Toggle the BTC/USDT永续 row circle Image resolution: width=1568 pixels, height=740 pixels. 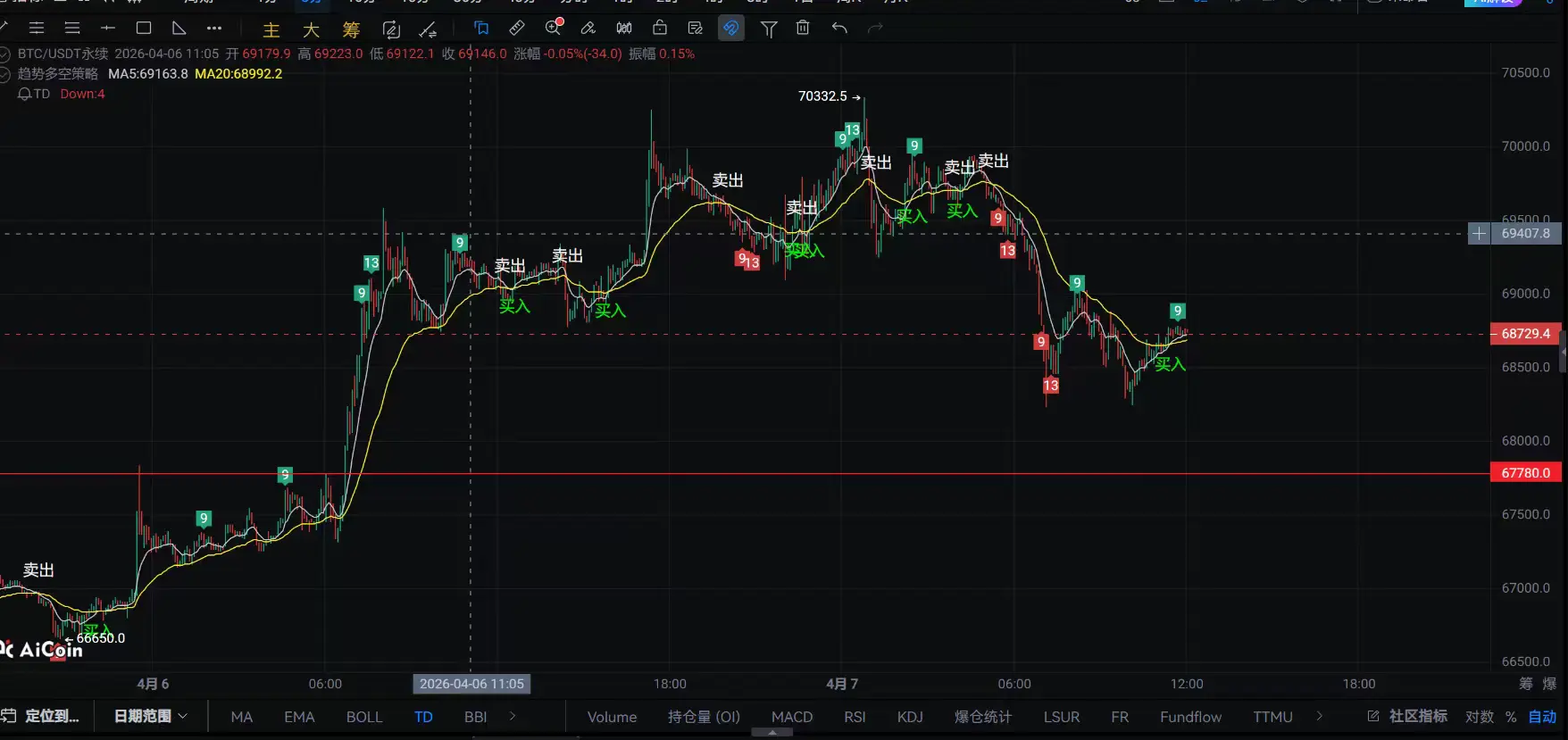[4, 54]
